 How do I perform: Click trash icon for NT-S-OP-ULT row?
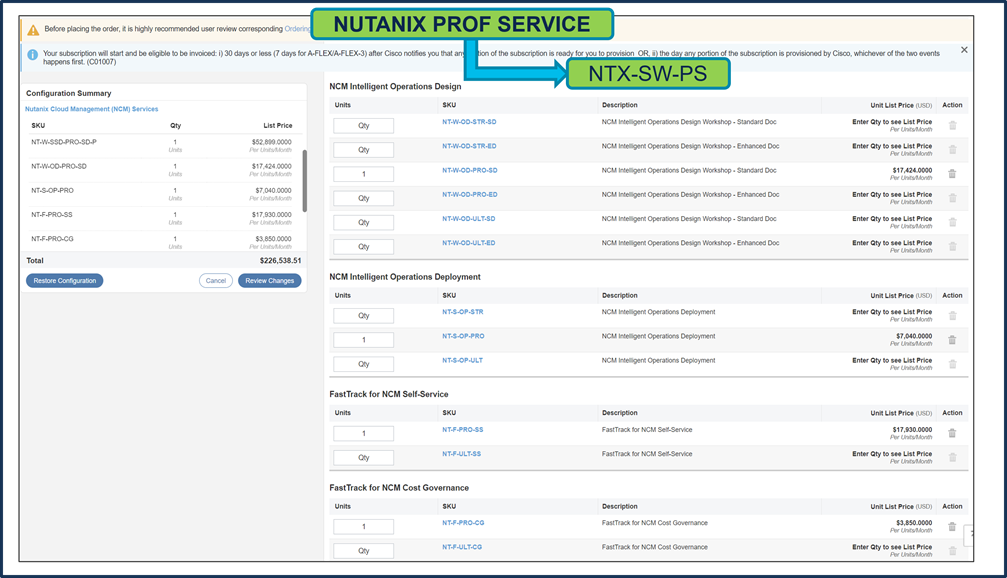point(952,364)
